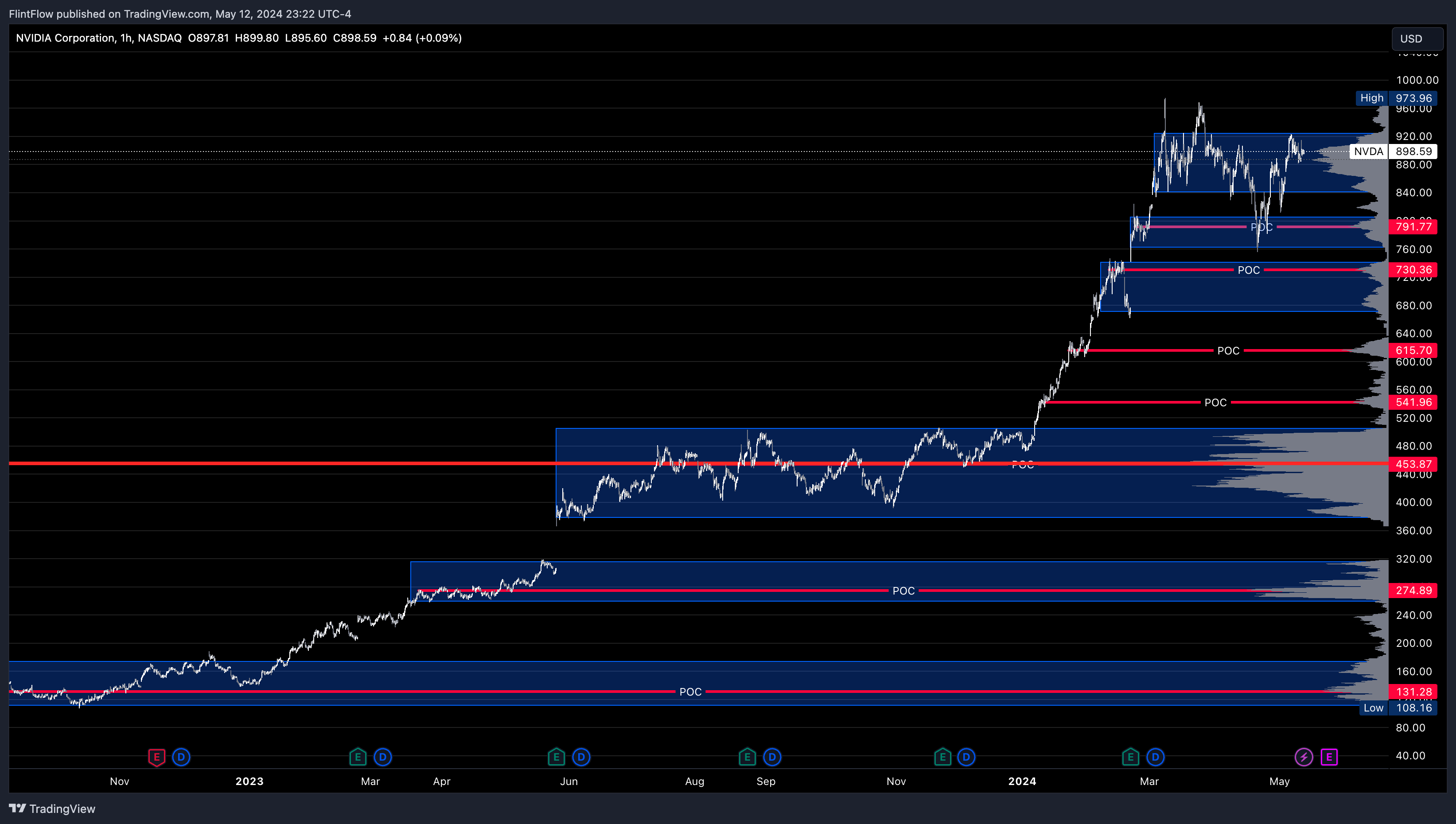
Task: Click the red earnings E icon above Nov 2022
Action: (x=157, y=757)
